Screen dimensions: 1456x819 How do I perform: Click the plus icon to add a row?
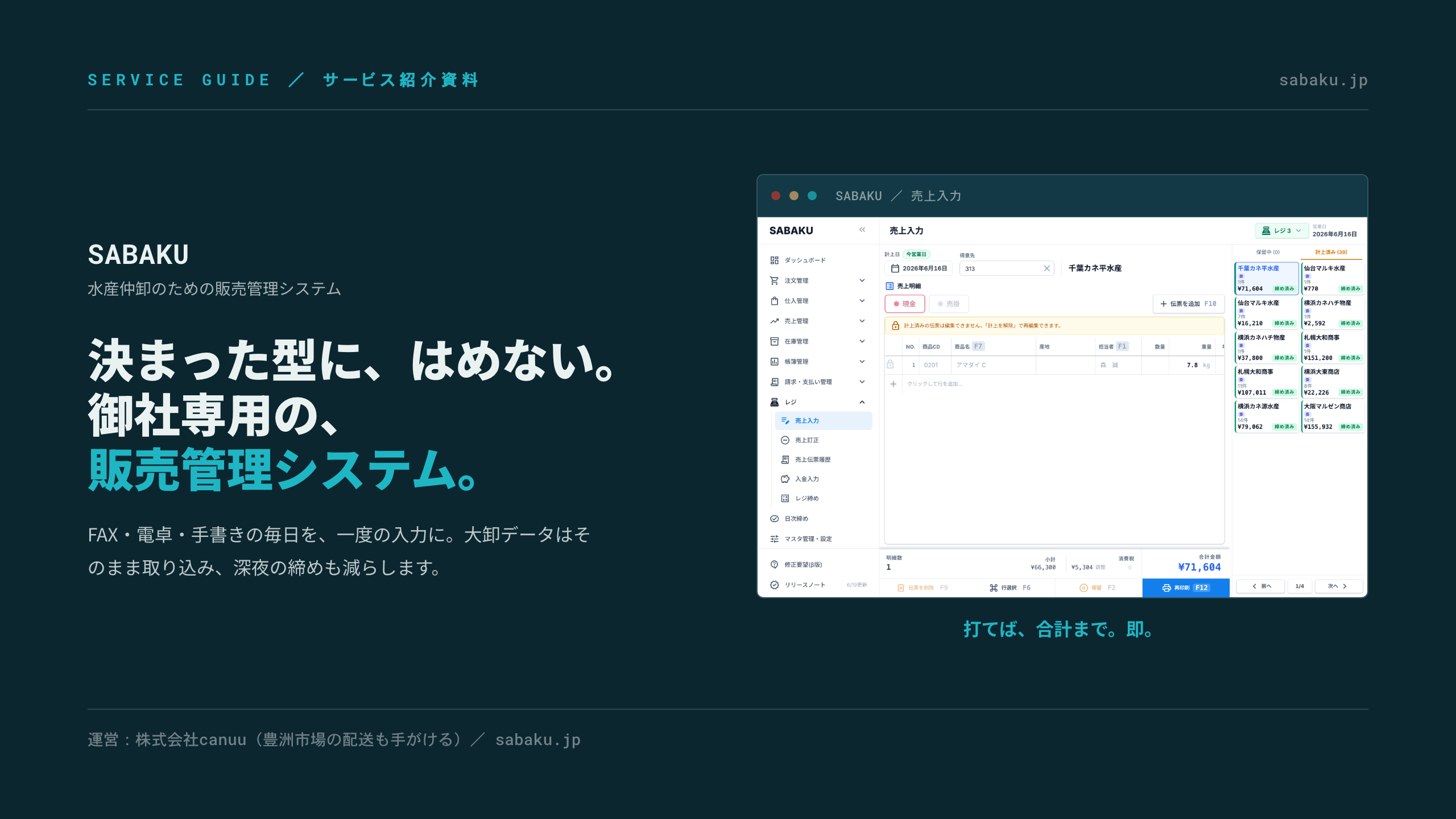[x=893, y=384]
